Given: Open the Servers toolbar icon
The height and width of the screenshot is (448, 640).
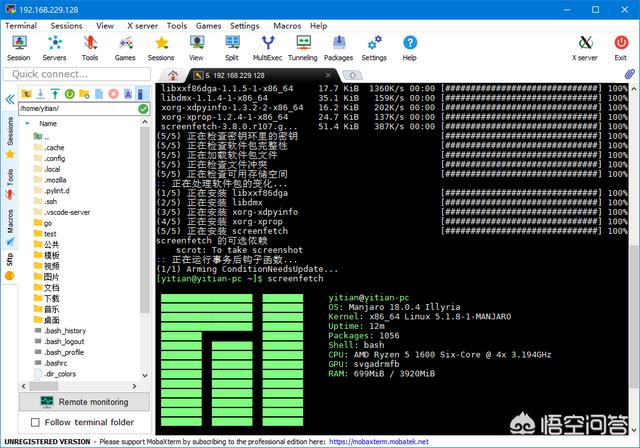Looking at the screenshot, I should 54,48.
